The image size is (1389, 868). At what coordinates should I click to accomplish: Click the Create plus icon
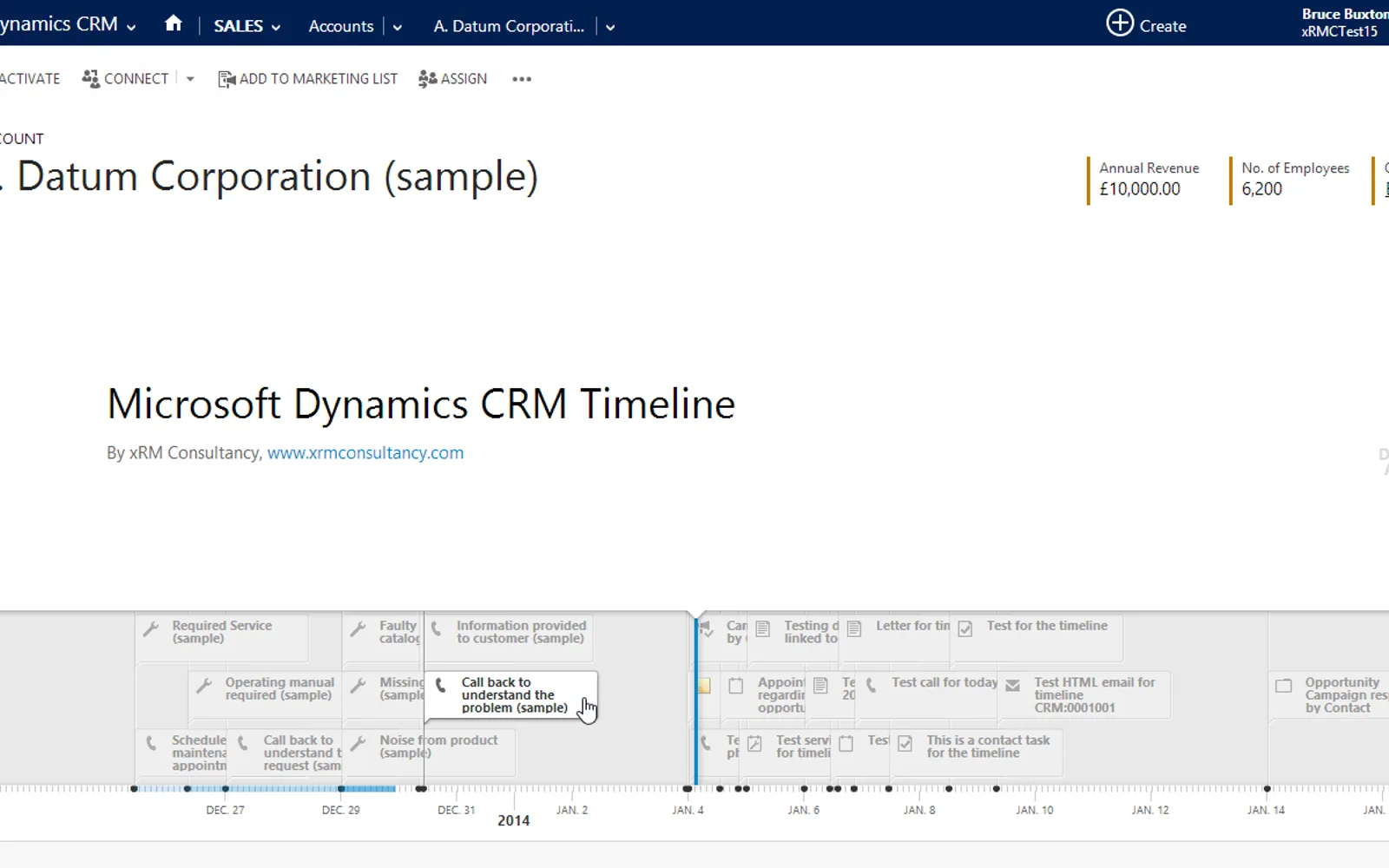(1120, 23)
